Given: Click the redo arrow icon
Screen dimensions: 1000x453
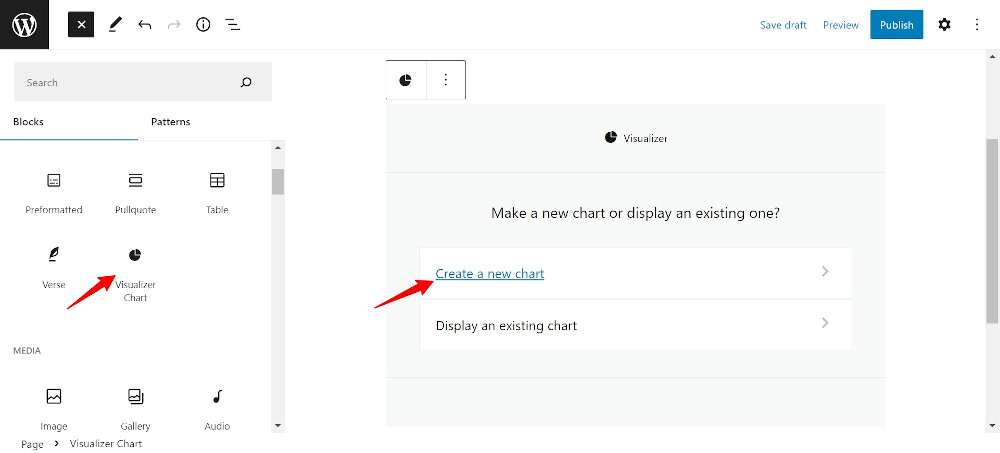Looking at the screenshot, I should coord(173,25).
